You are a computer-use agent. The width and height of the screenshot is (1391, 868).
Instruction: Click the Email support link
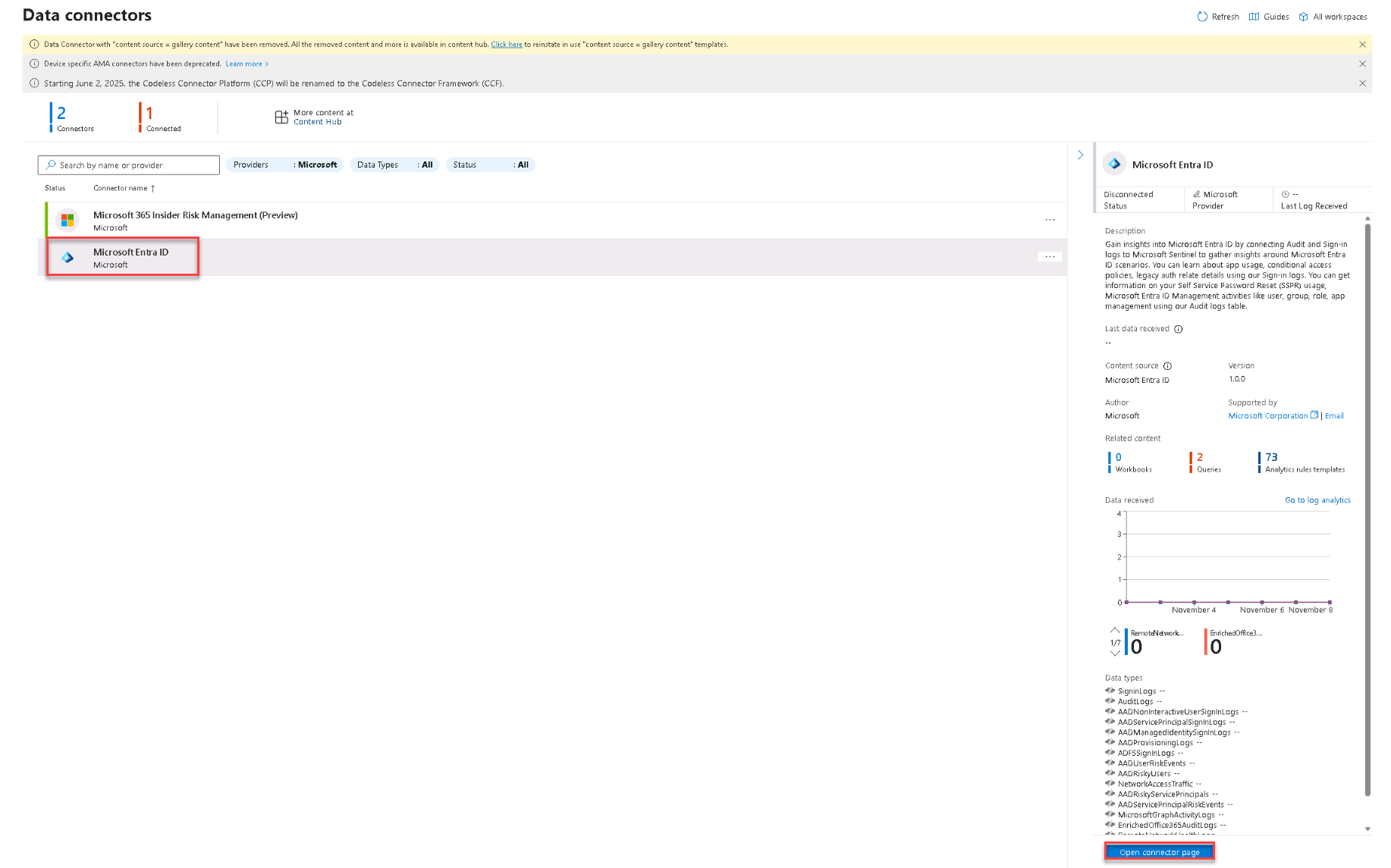(x=1334, y=416)
